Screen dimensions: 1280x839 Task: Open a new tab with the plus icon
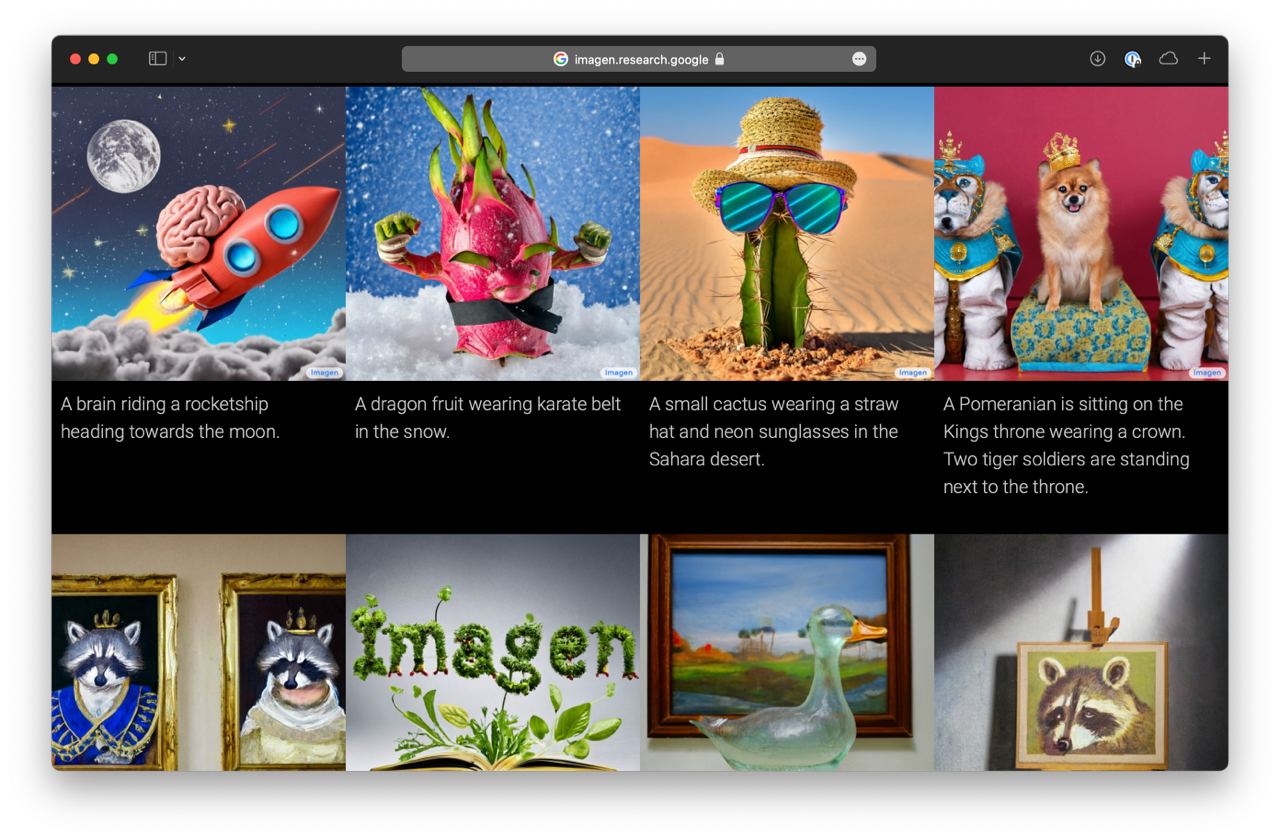click(x=1204, y=59)
